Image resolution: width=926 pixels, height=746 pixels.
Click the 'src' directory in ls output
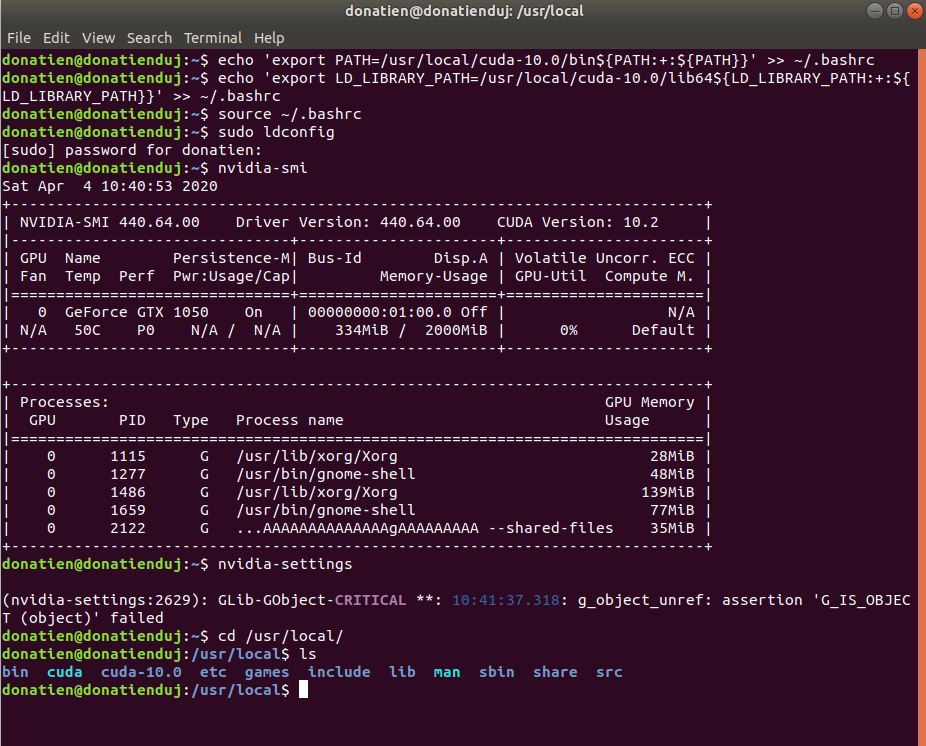tap(609, 672)
